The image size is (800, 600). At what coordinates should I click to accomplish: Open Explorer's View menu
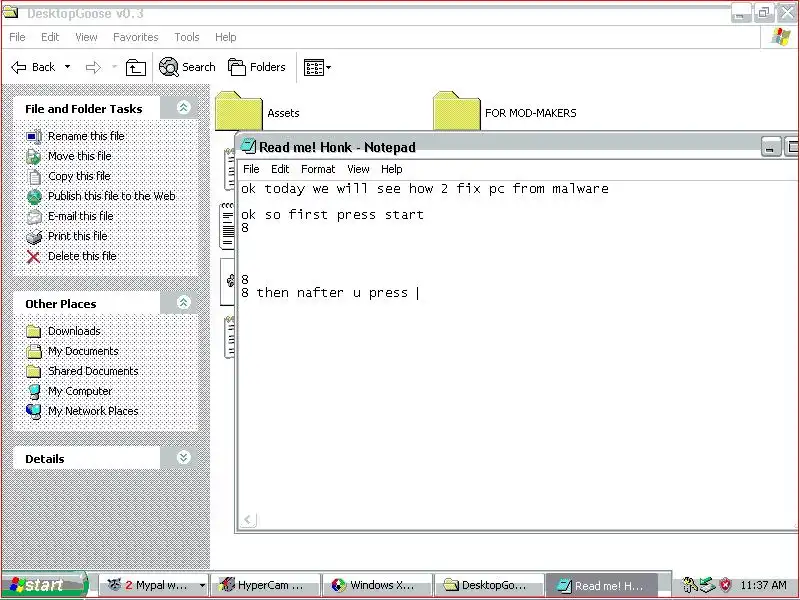pyautogui.click(x=86, y=37)
